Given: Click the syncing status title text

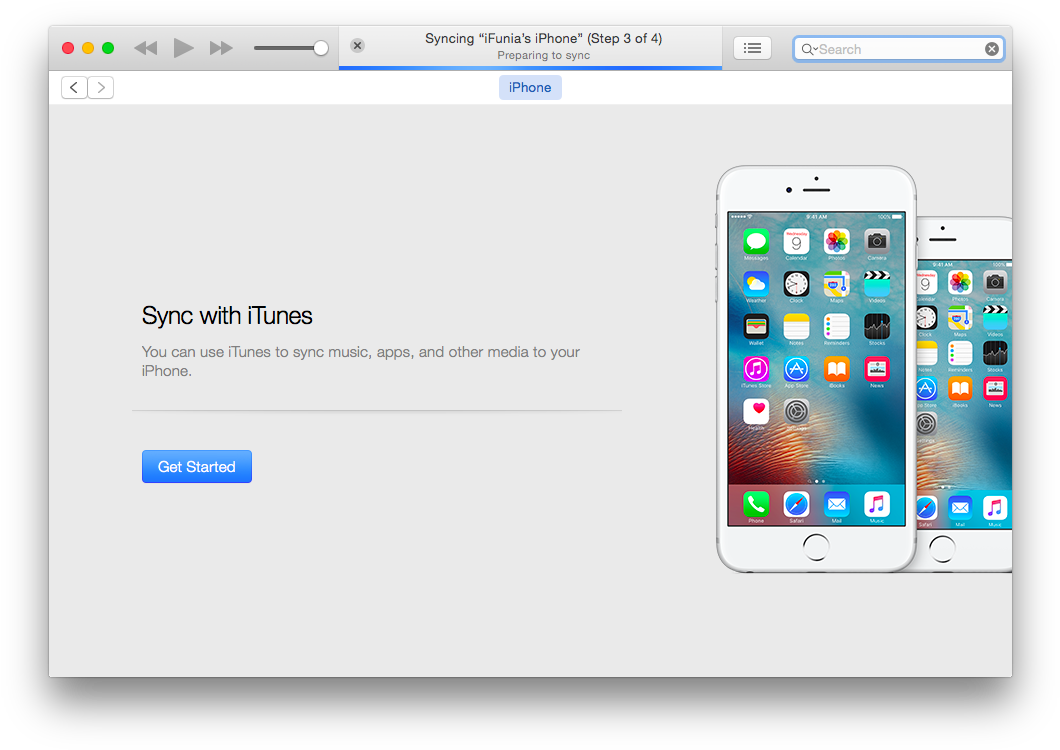Looking at the screenshot, I should [544, 39].
